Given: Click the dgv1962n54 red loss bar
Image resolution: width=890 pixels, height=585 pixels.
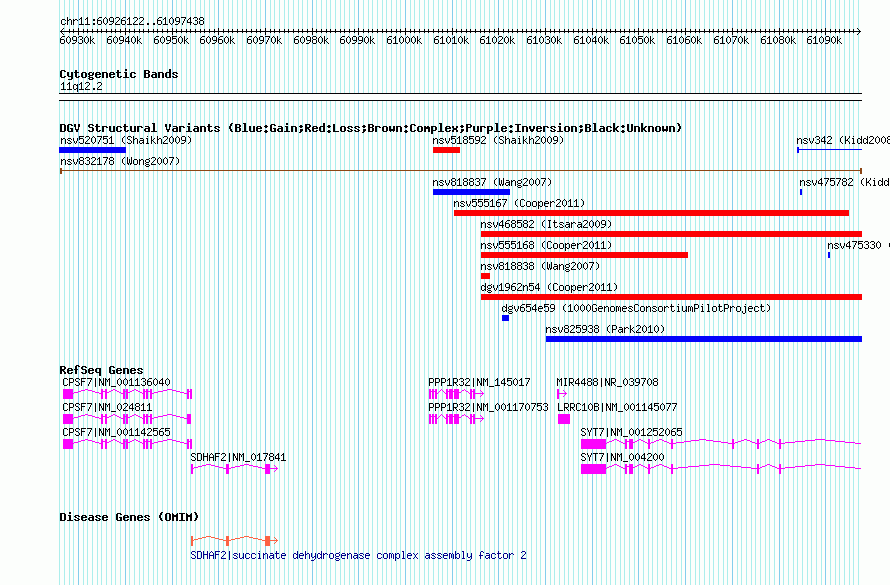Looking at the screenshot, I should coord(671,297).
